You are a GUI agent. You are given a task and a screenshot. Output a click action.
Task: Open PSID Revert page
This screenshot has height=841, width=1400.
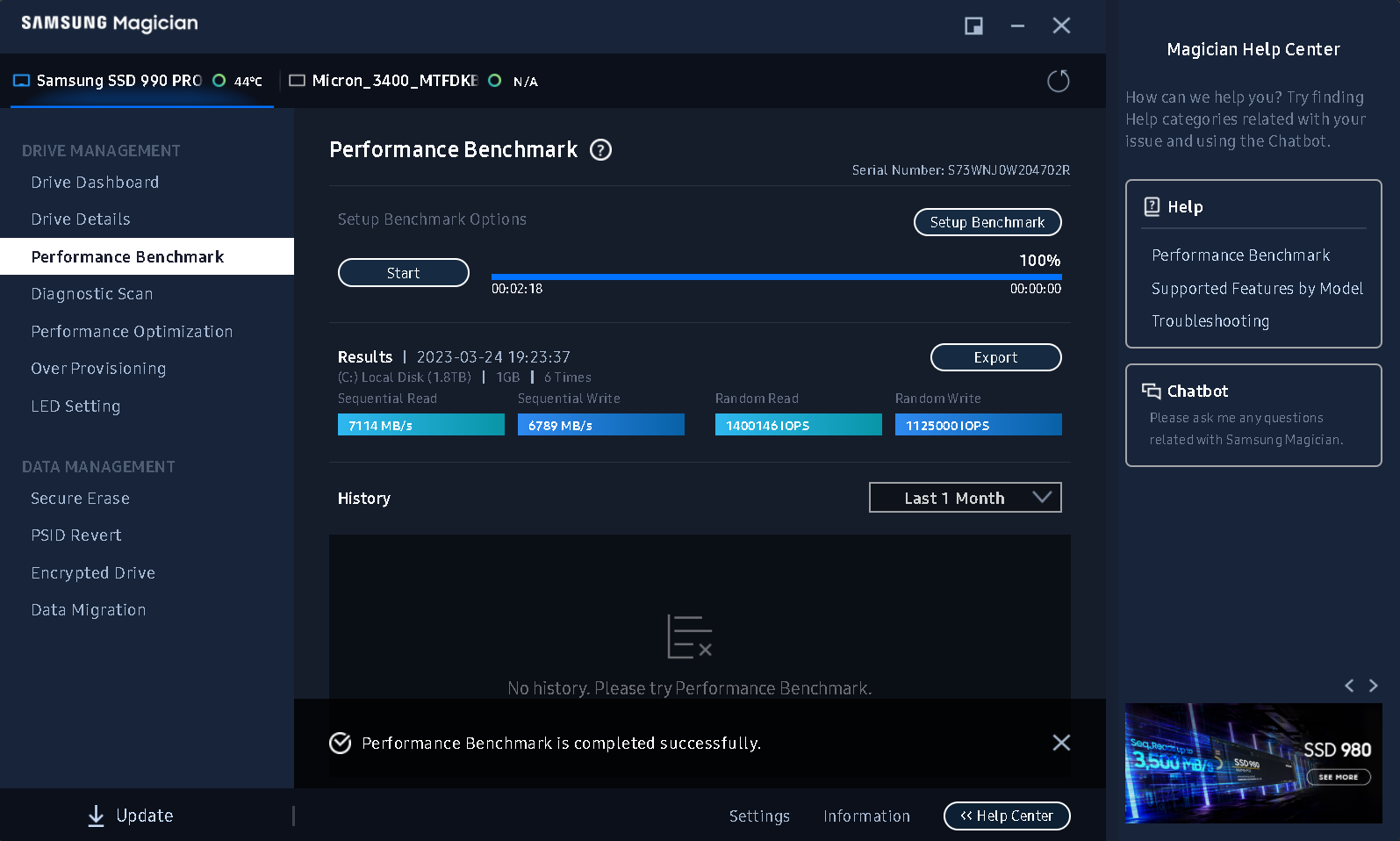pos(76,536)
